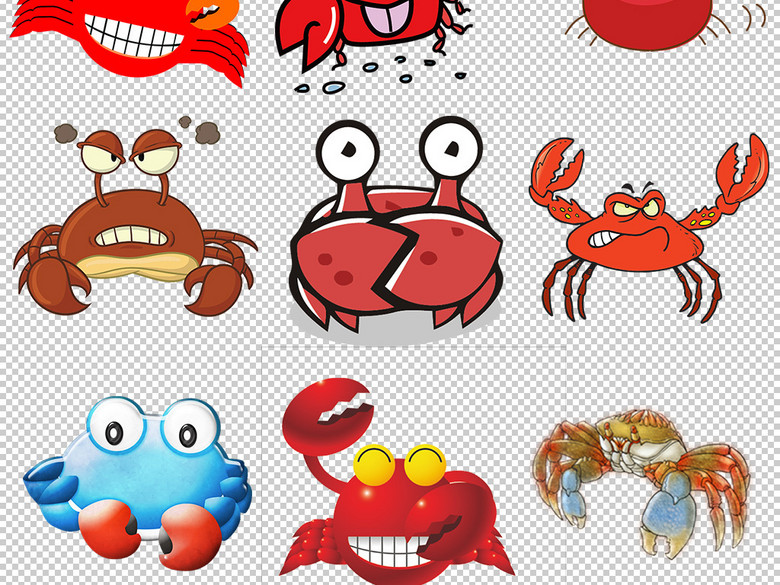Click the gray shadow under cracked-shell crab
The width and height of the screenshot is (780, 585).
tap(390, 324)
